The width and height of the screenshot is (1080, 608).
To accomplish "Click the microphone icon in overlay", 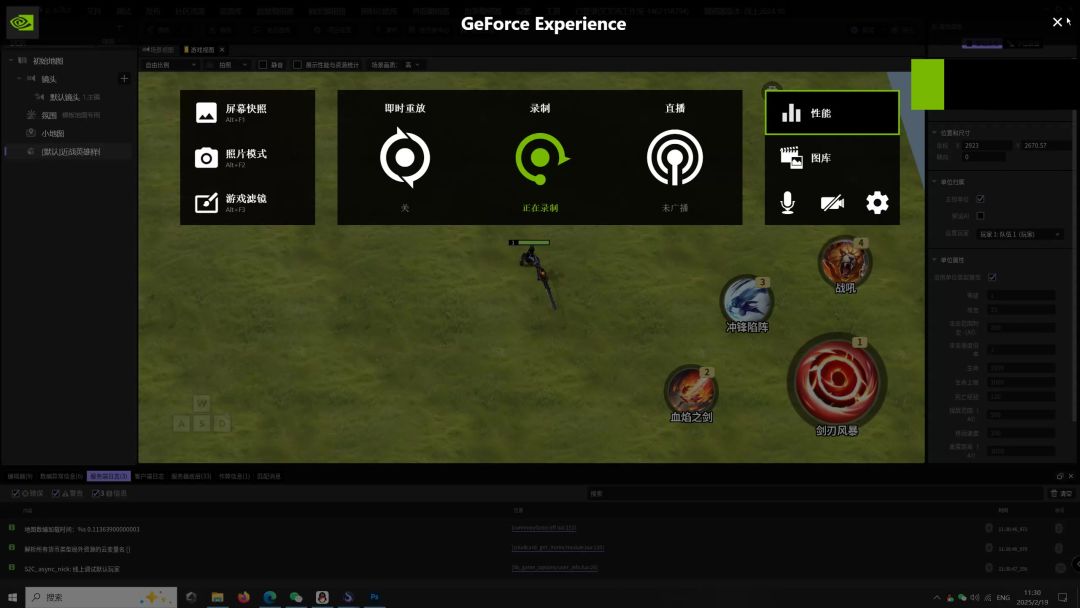I will [x=788, y=203].
